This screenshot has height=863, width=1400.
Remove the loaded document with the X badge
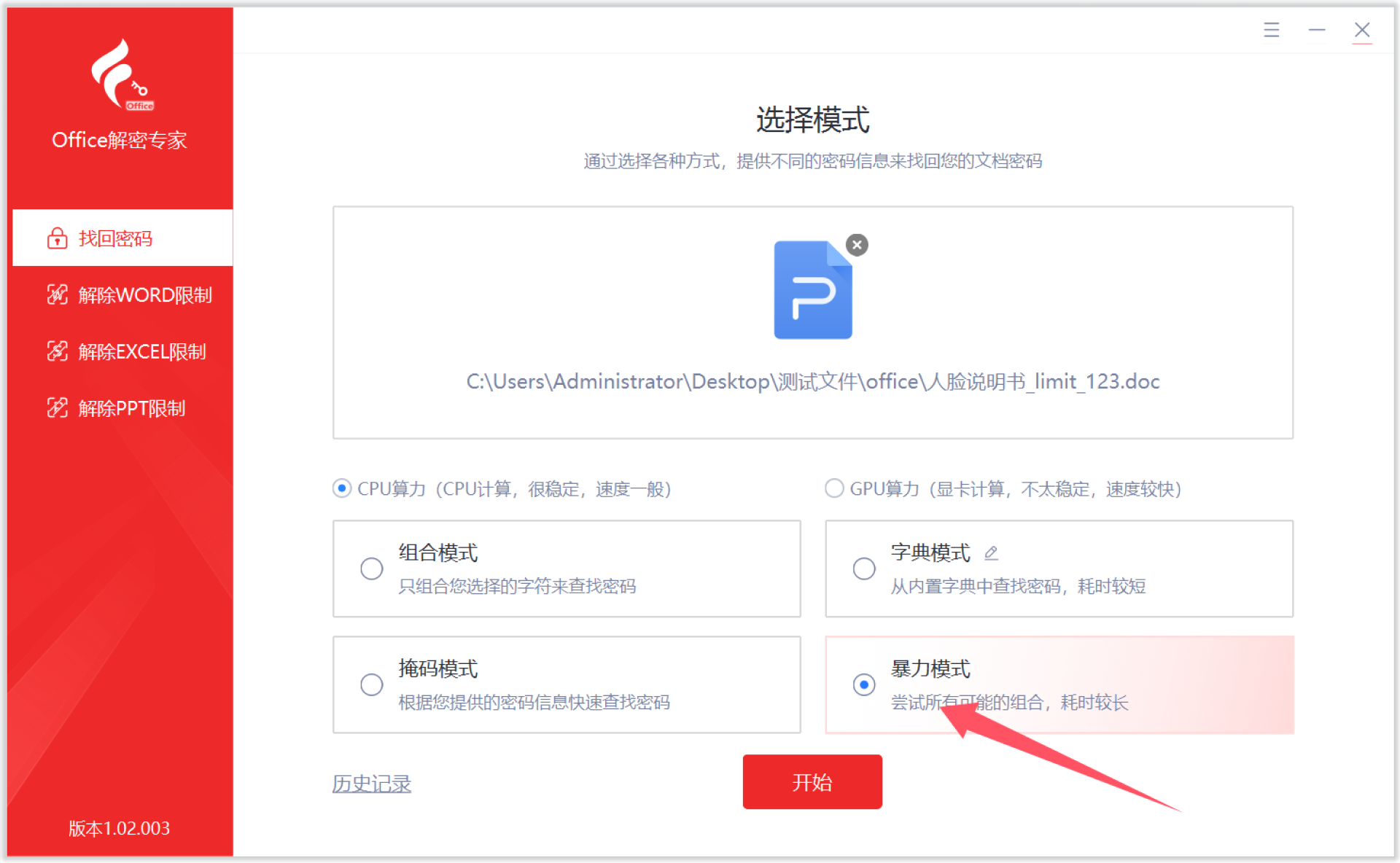[x=857, y=245]
